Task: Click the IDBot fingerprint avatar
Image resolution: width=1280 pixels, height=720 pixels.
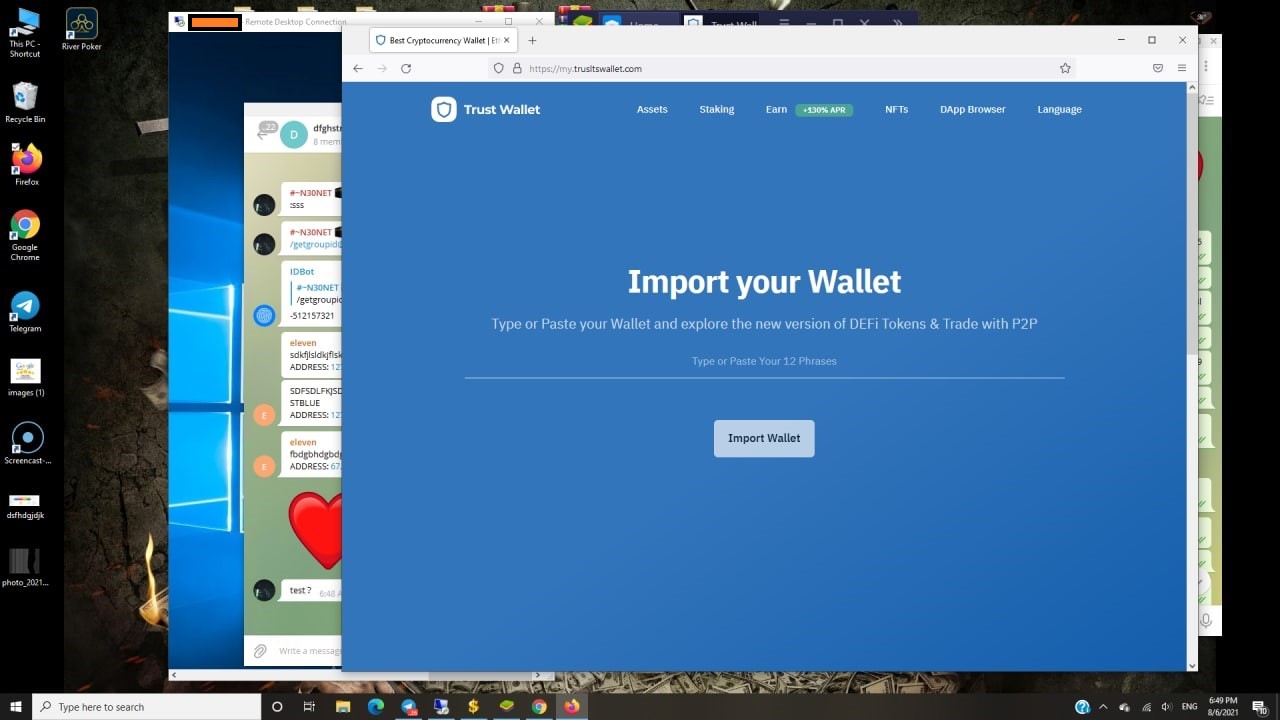Action: click(x=264, y=315)
